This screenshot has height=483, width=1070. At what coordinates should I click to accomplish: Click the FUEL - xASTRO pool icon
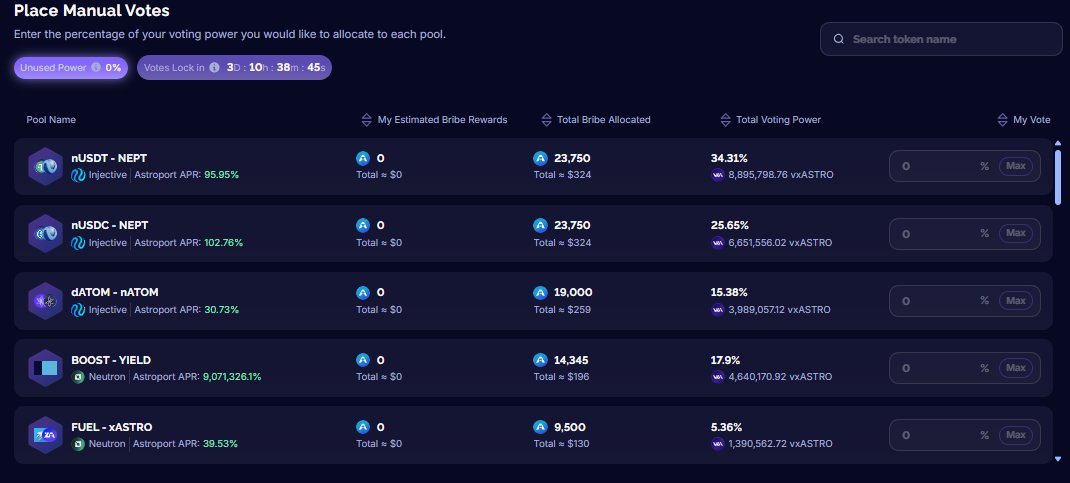[46, 435]
